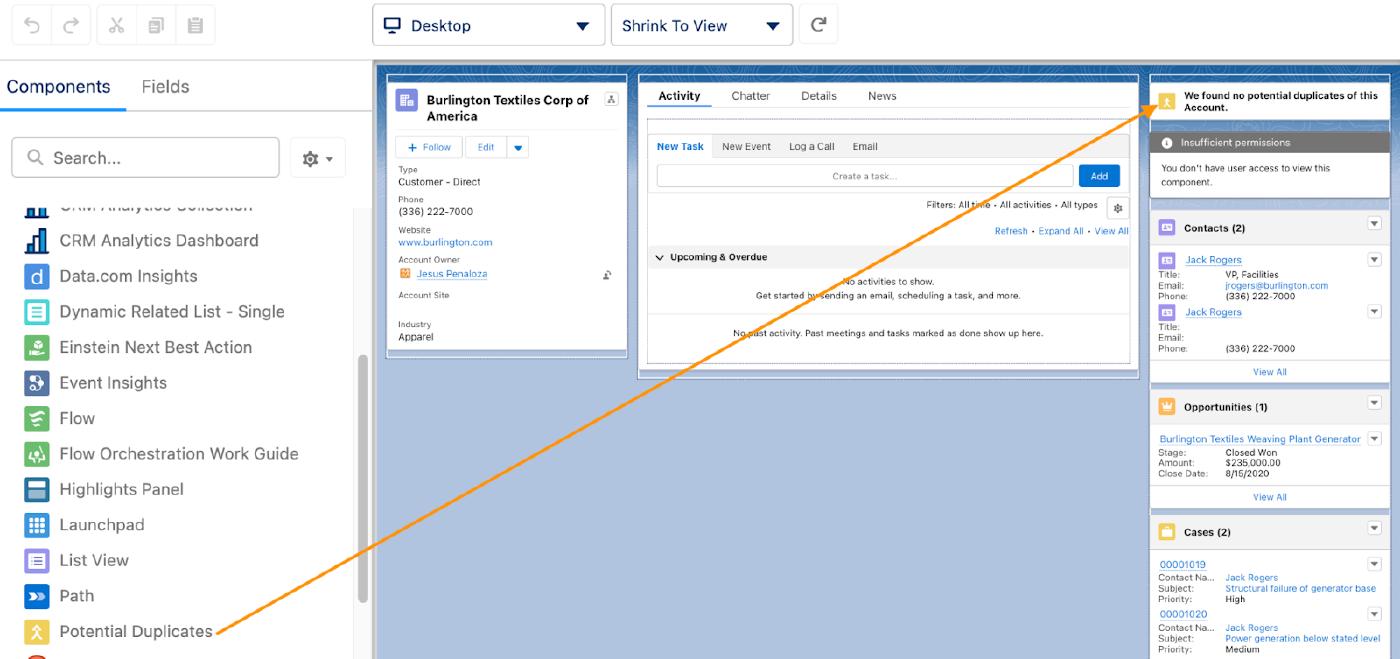Expand the Contacts related list menu
The width and height of the screenshot is (1400, 659).
point(1373,224)
